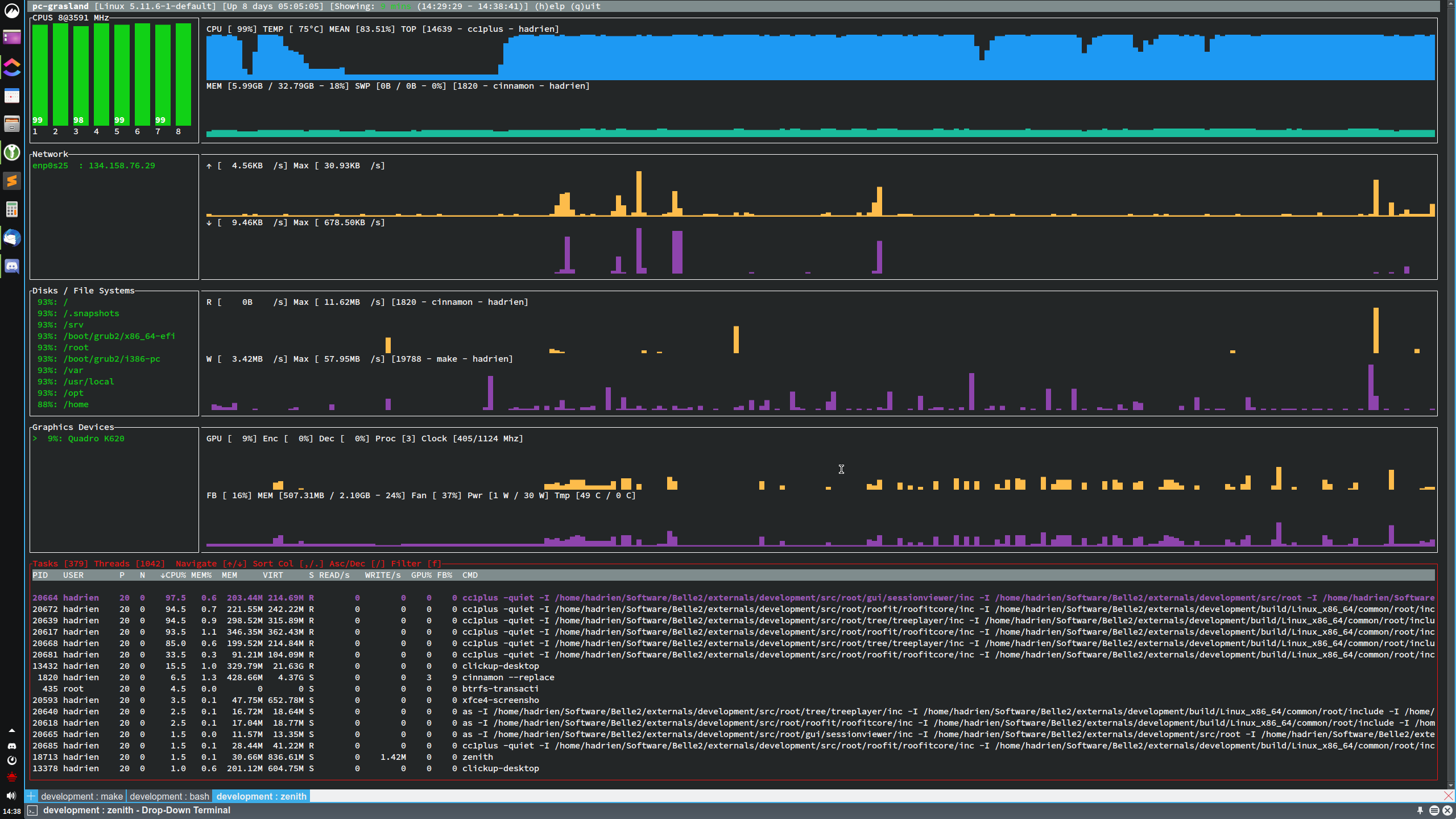Viewport: 1456px width, 819px height.
Task: Click the (h)elp shortcut in header
Action: click(549, 6)
